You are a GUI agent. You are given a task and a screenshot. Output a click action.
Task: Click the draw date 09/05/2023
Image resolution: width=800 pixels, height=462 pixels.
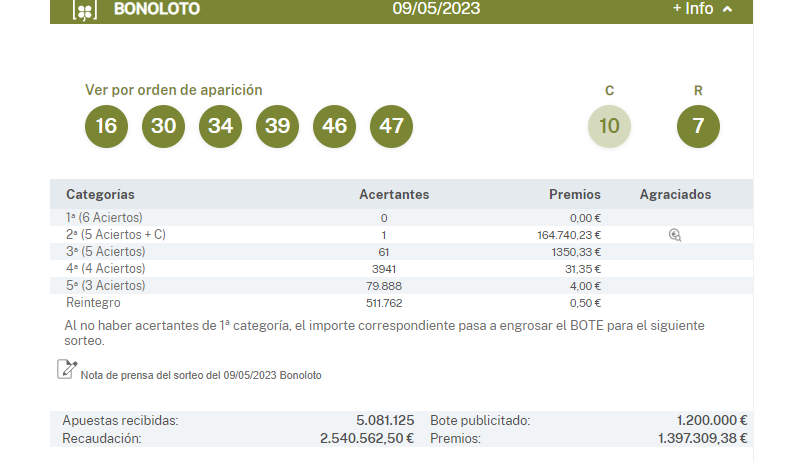pyautogui.click(x=436, y=8)
